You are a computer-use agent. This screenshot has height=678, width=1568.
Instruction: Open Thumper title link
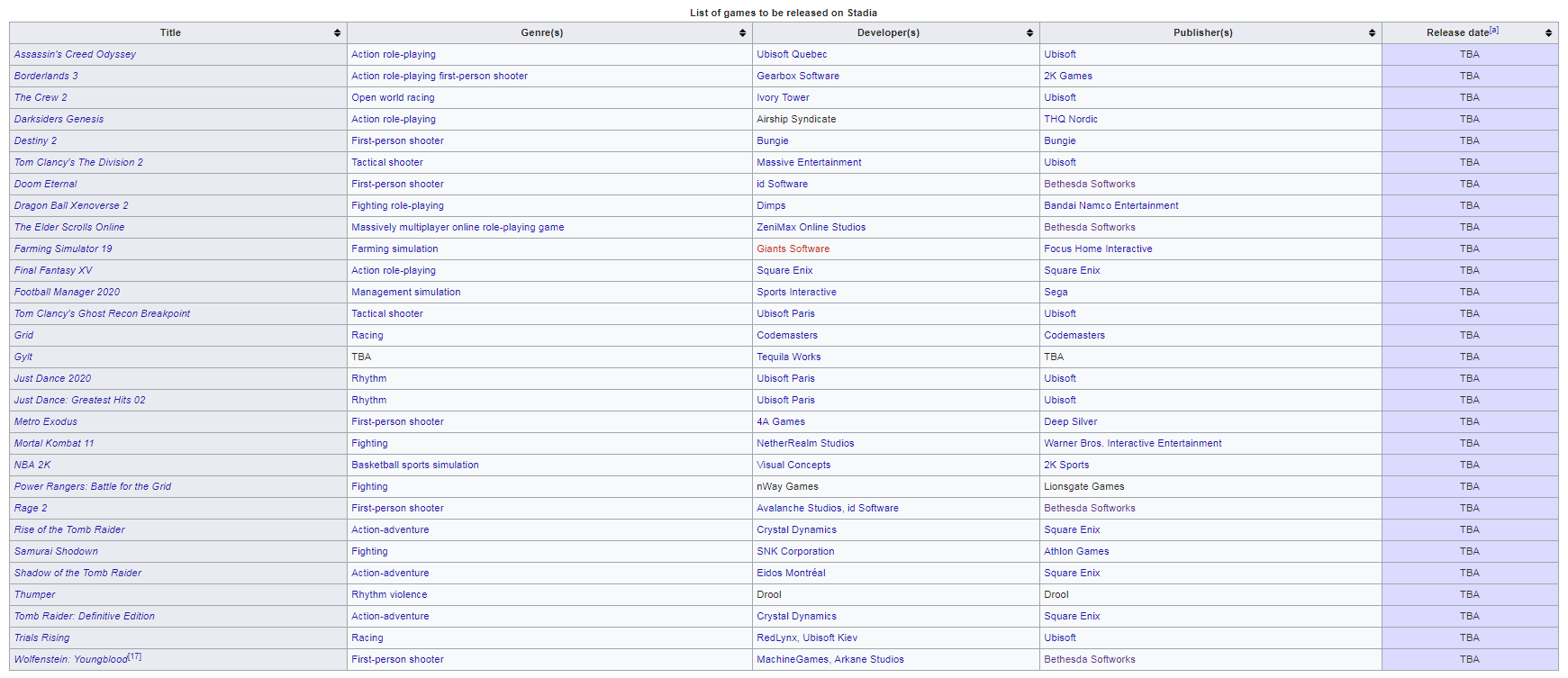pos(34,594)
